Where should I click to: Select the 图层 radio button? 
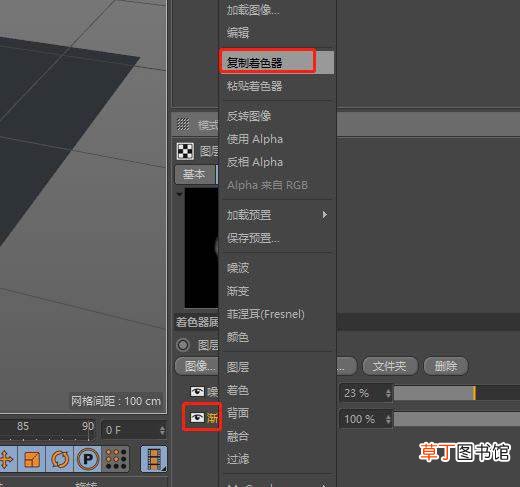pos(183,345)
